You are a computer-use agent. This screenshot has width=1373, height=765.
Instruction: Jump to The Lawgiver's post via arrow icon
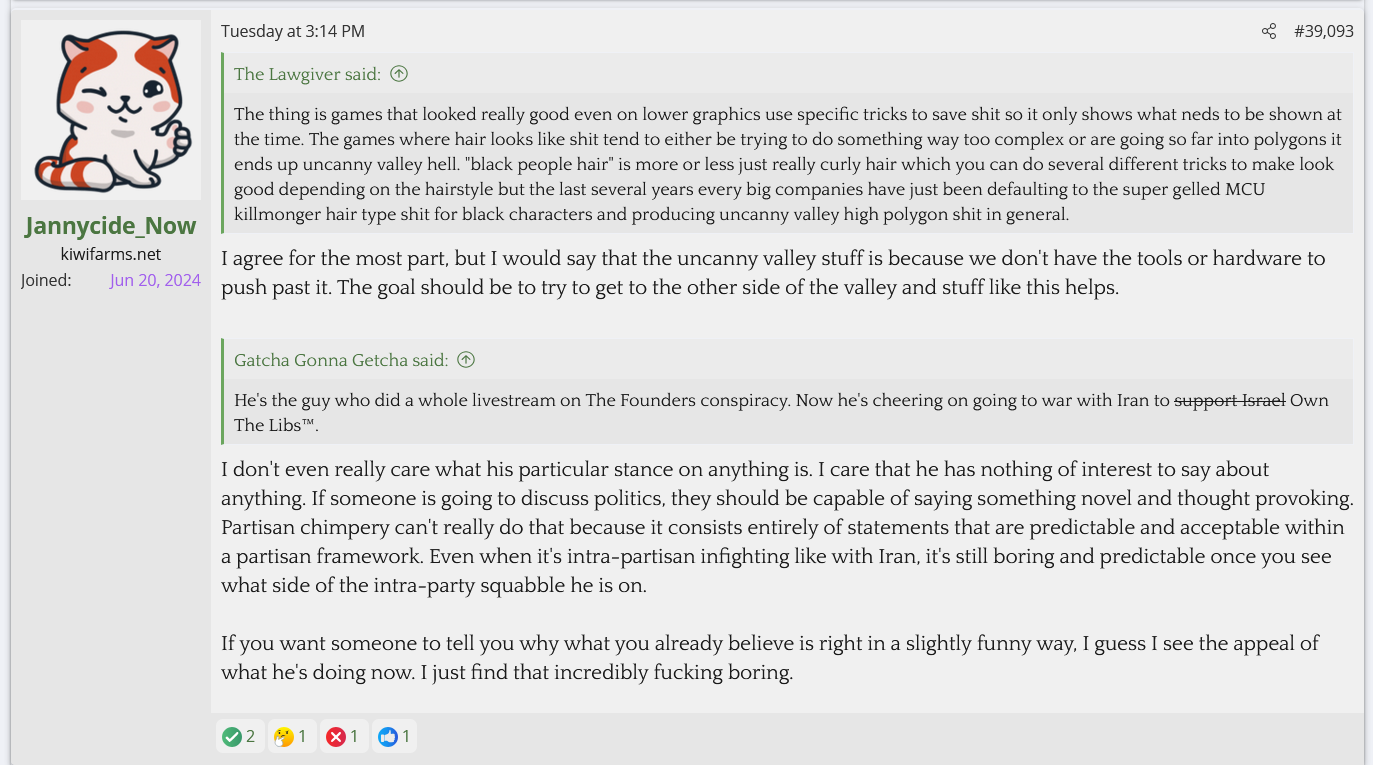click(399, 73)
